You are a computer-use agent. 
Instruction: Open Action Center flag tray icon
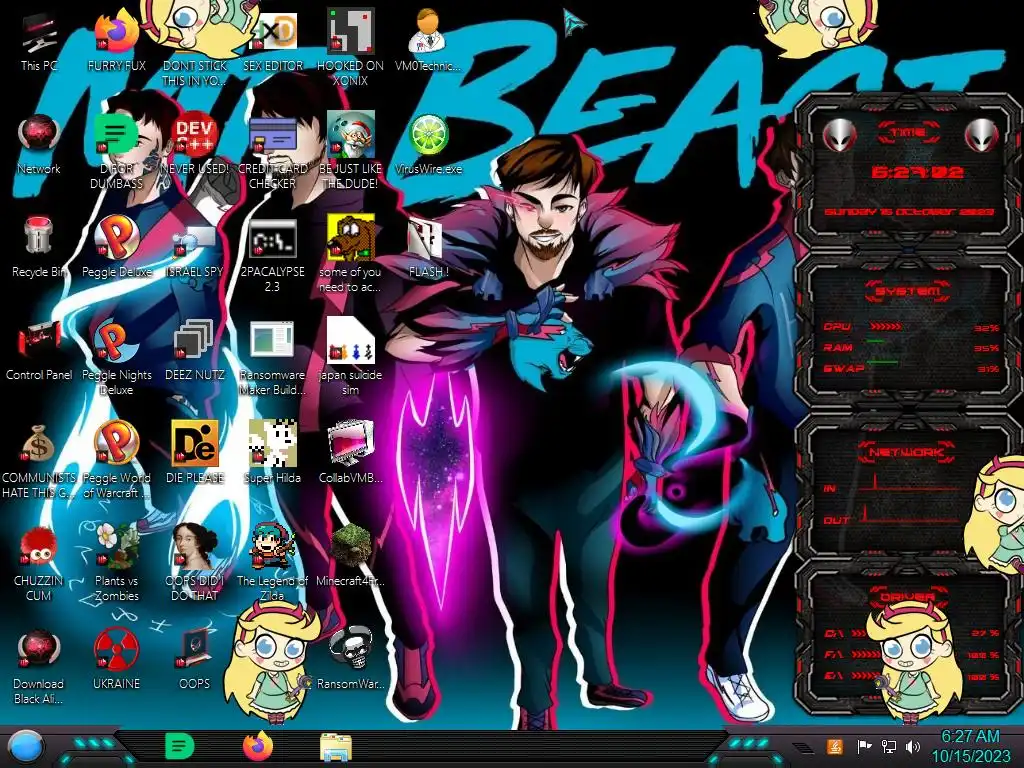(x=864, y=746)
